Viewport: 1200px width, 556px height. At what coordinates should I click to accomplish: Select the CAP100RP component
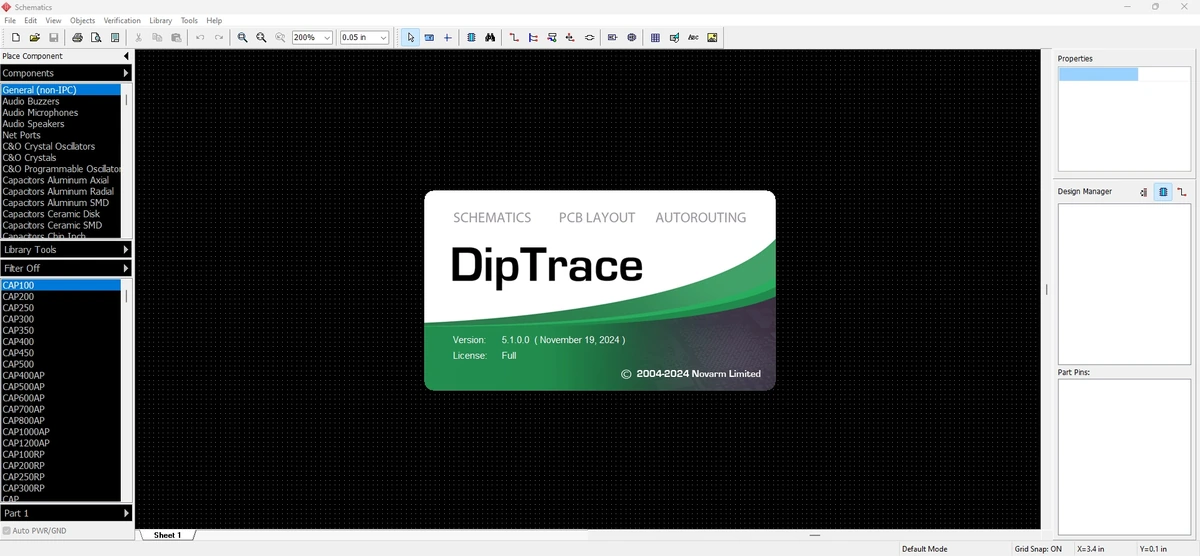pyautogui.click(x=60, y=454)
